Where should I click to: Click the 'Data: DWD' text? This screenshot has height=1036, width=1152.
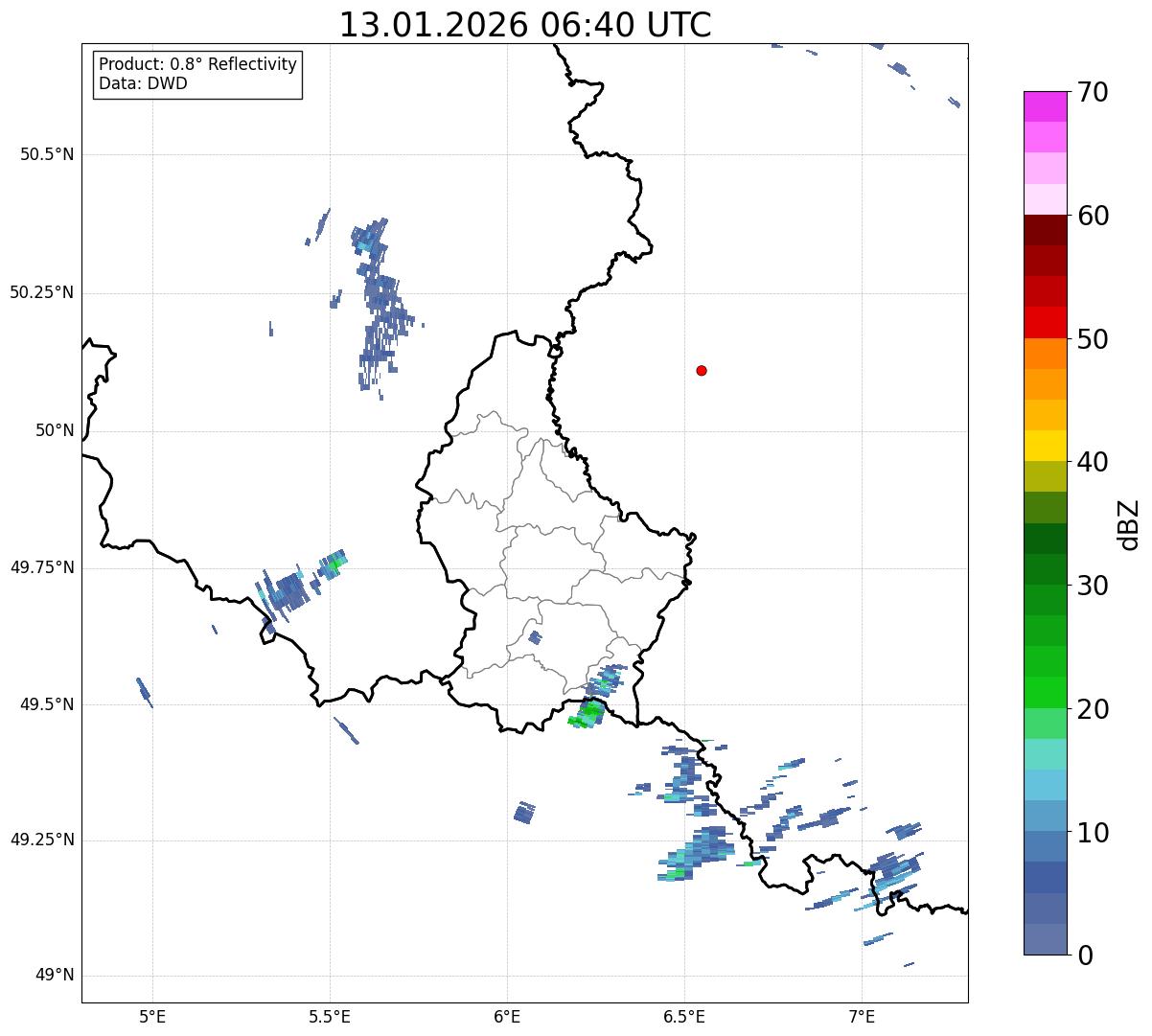[144, 83]
